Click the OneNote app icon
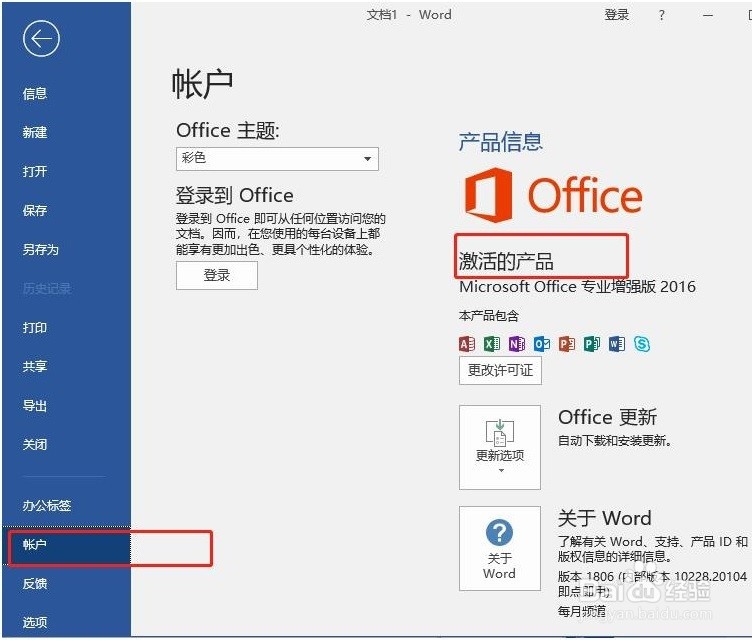Viewport: 754px width, 640px height. [517, 344]
